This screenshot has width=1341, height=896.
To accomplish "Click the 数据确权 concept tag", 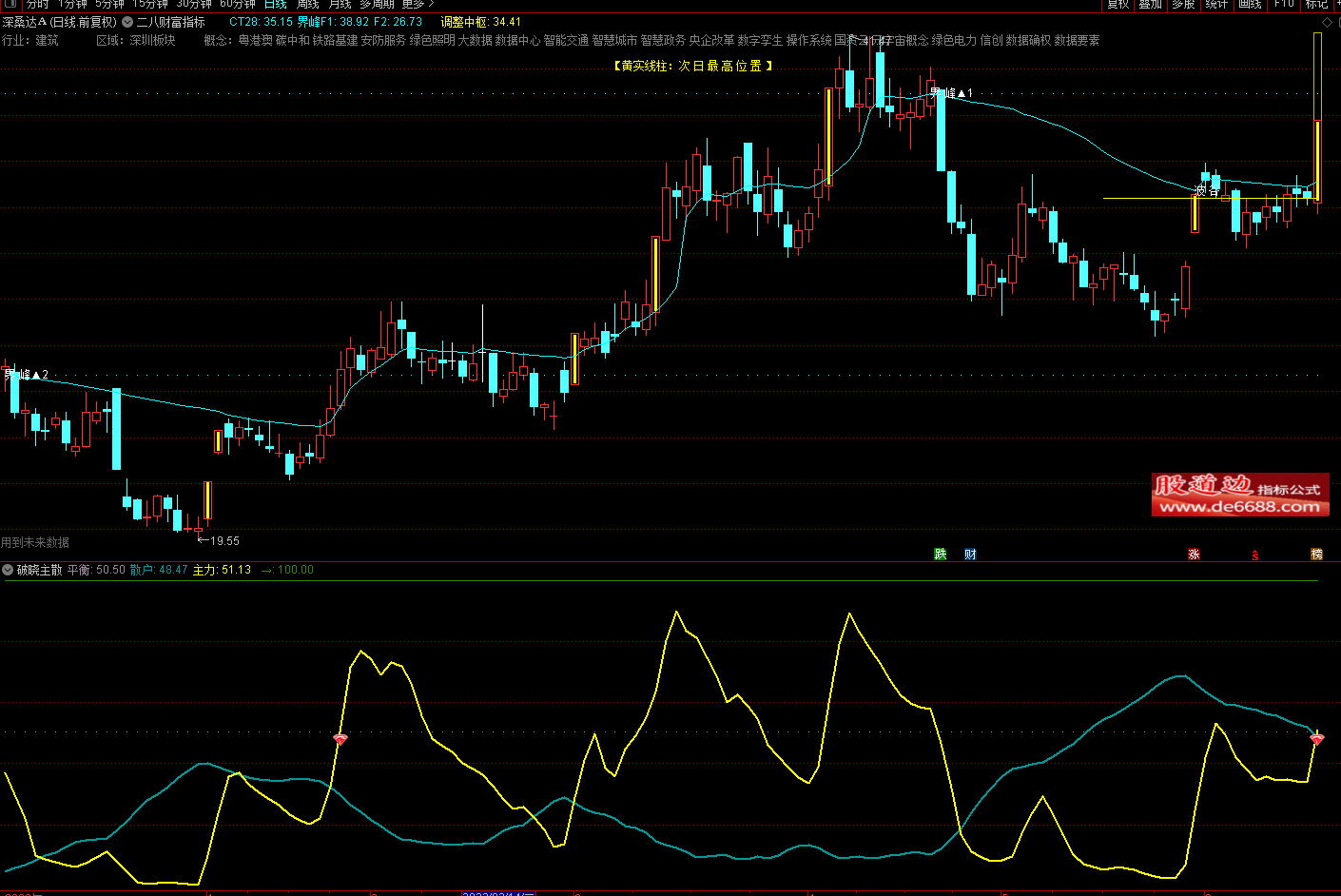I will (1028, 40).
